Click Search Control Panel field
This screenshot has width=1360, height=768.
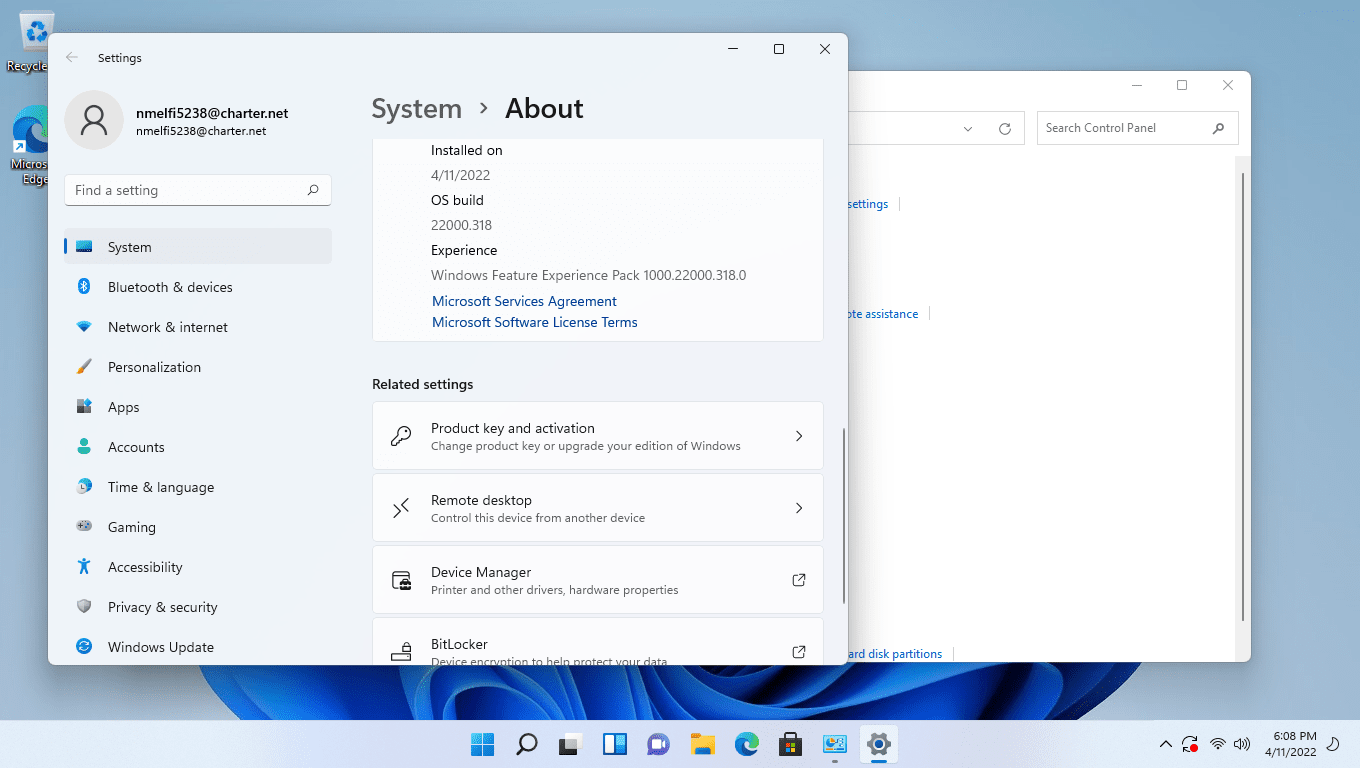pos(1138,128)
